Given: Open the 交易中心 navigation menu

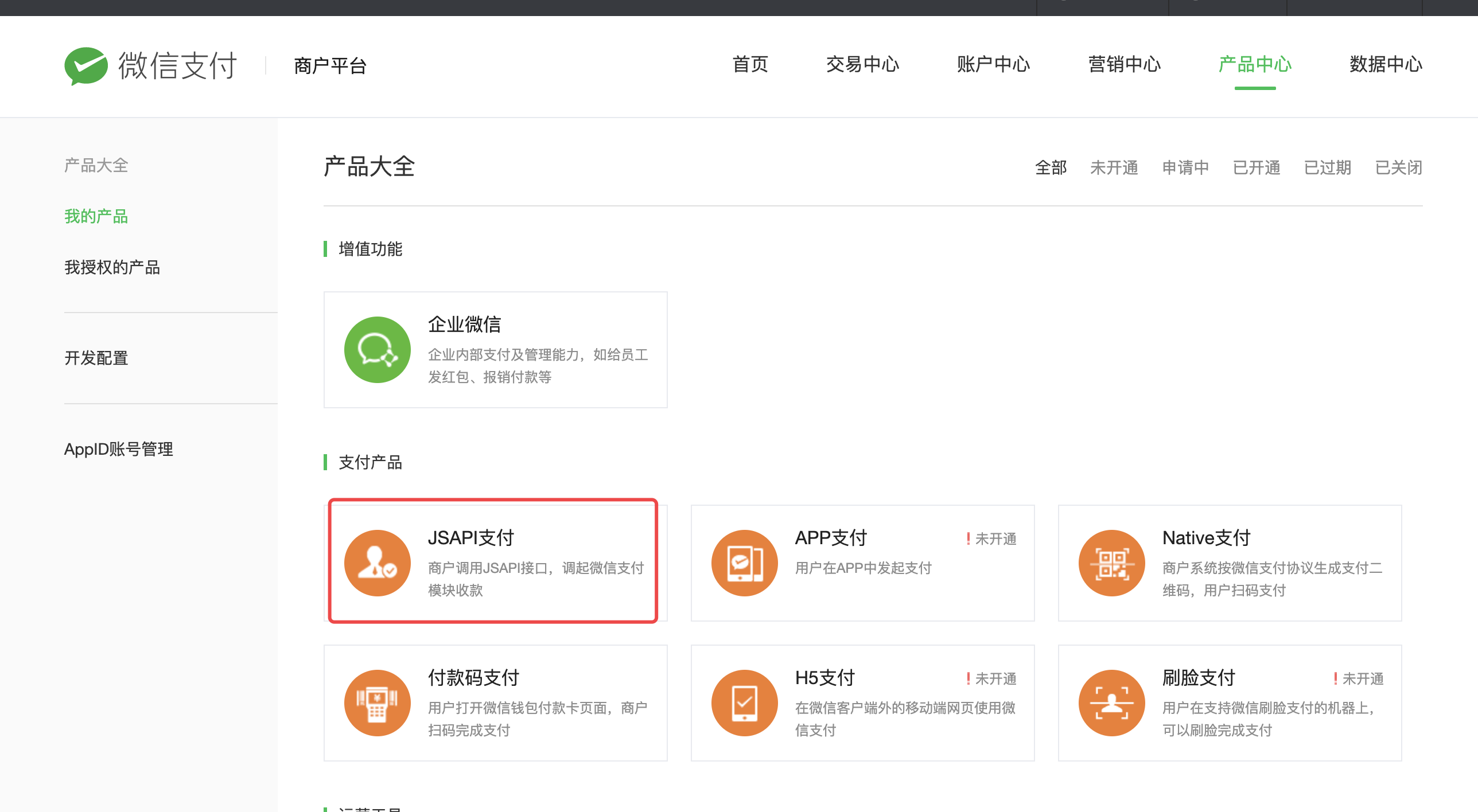Looking at the screenshot, I should coord(862,64).
